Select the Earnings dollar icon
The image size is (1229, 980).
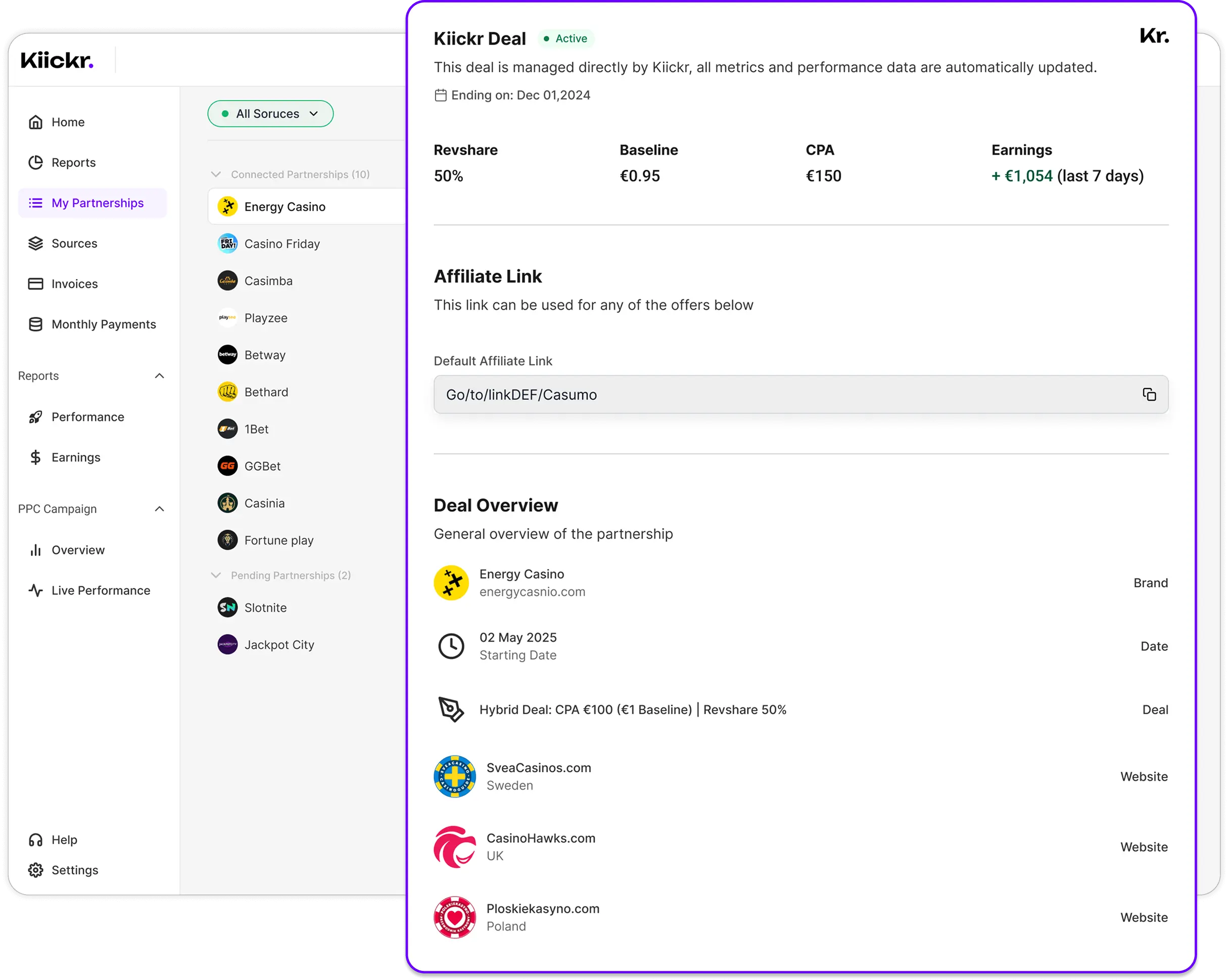(35, 457)
